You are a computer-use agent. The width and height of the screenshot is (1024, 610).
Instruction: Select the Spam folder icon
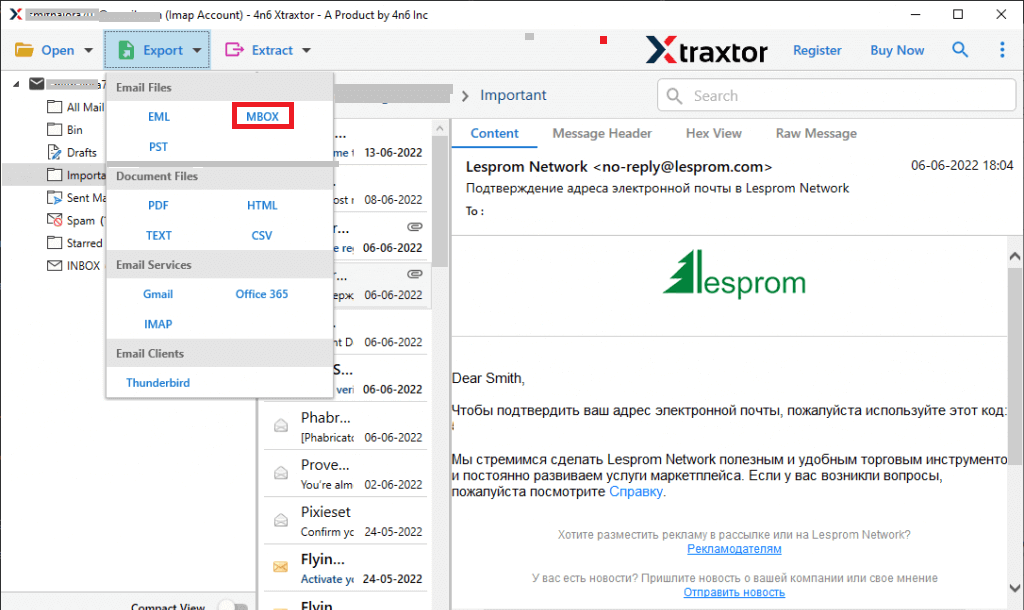click(x=55, y=220)
